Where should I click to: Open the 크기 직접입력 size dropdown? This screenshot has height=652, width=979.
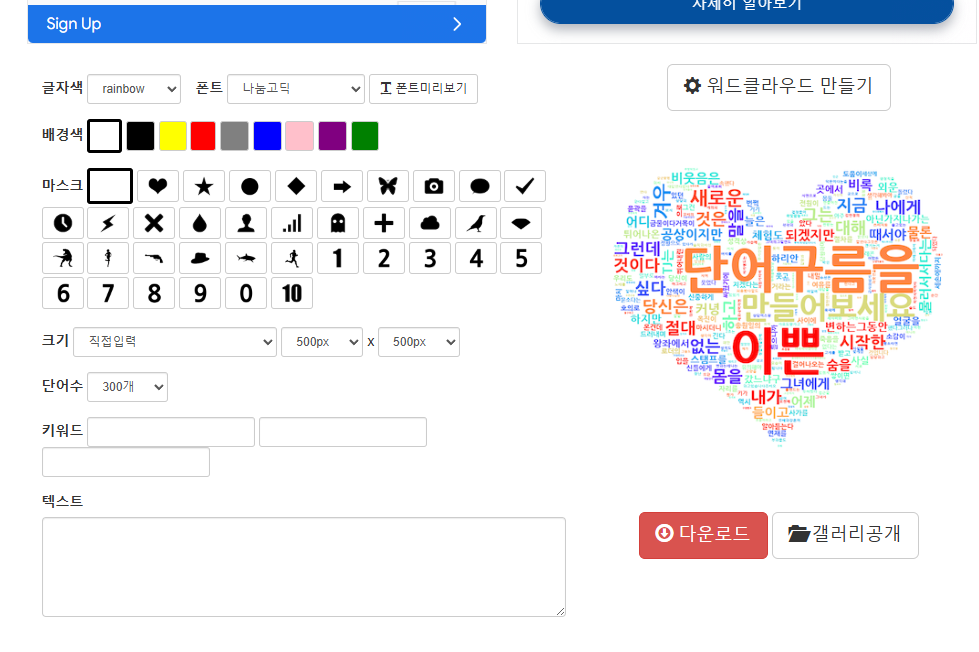point(174,341)
